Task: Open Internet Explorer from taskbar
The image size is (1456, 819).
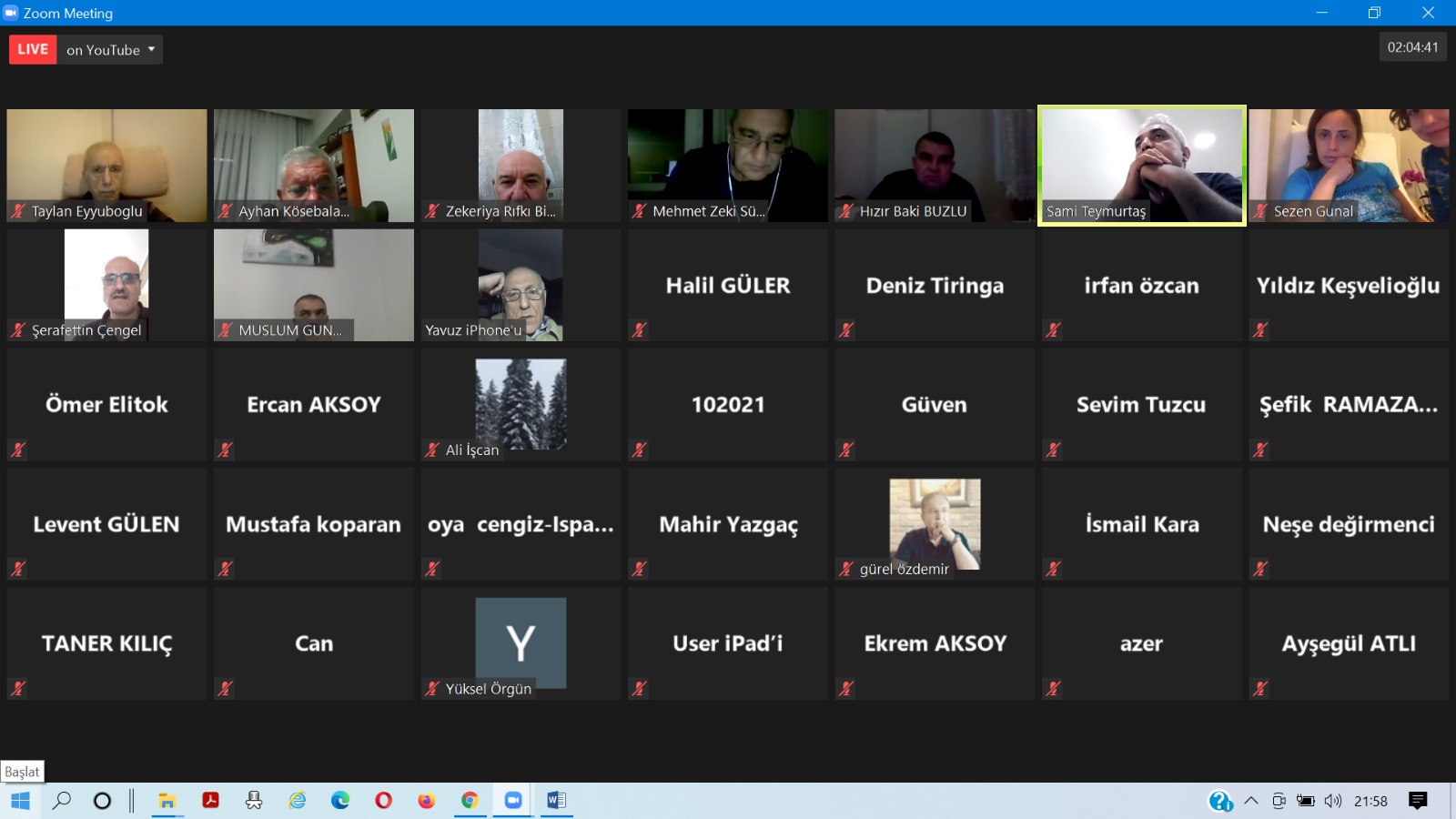Action: [298, 801]
